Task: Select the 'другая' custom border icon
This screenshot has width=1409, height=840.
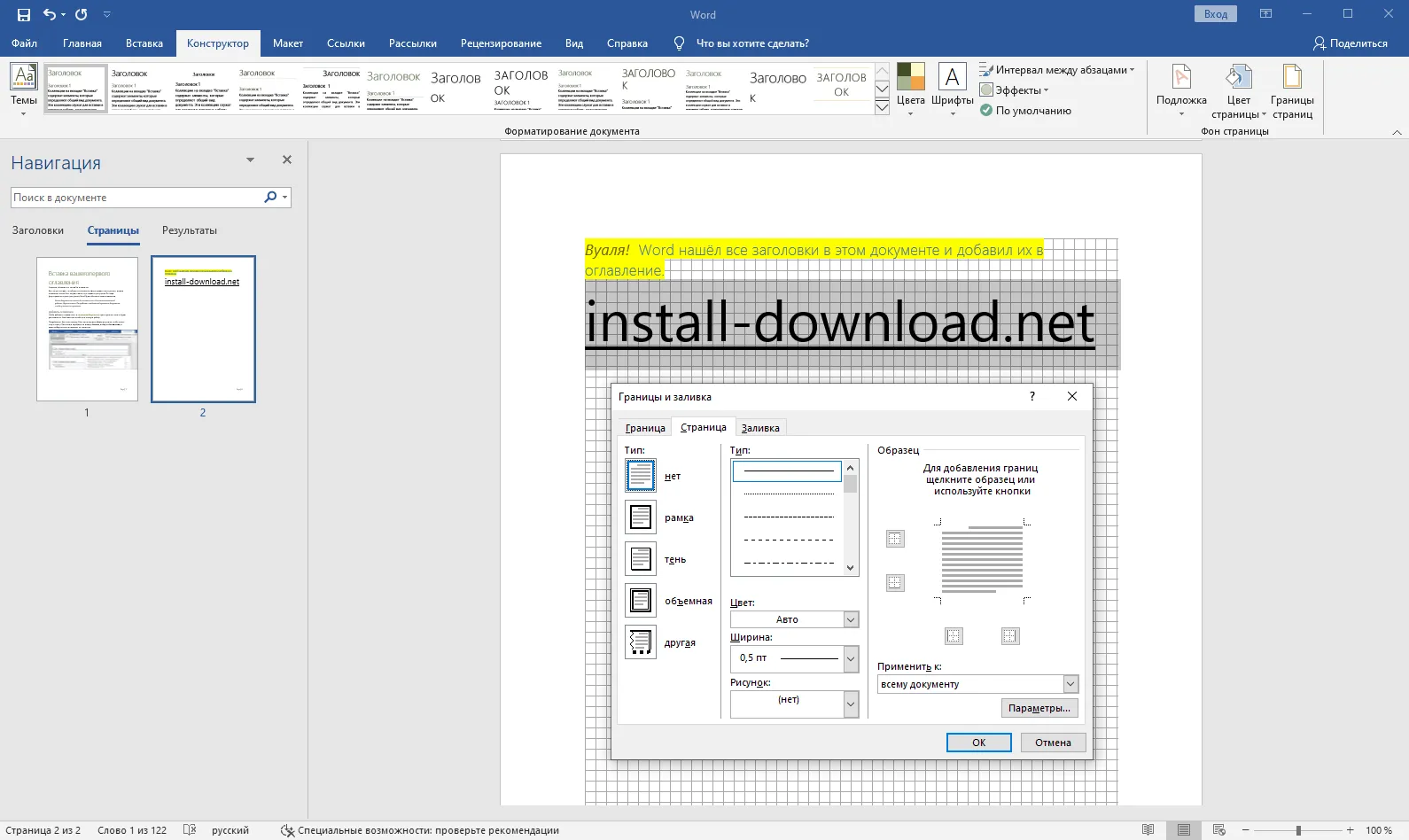Action: tap(641, 642)
